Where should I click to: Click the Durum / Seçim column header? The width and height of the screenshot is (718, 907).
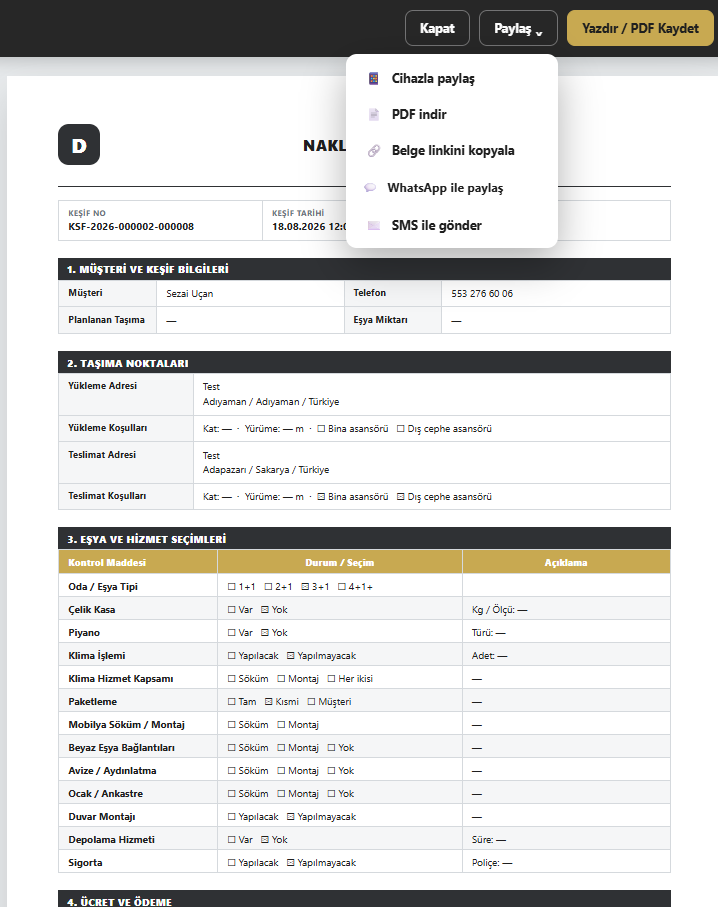(340, 562)
